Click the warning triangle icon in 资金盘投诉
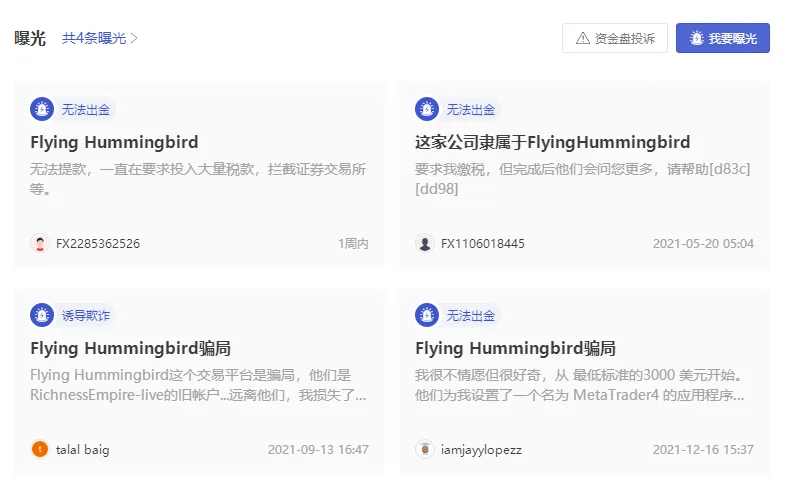This screenshot has height=488, width=788. point(583,38)
